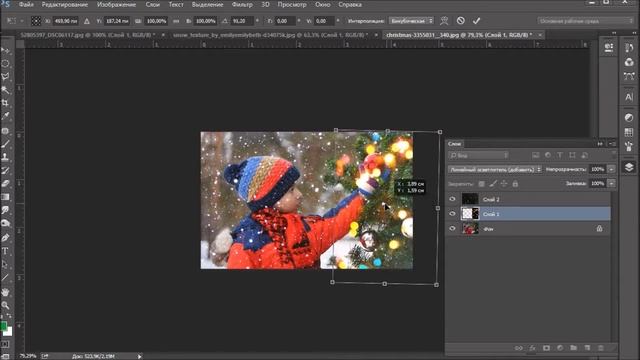Viewport: 640px width, 360px height.
Task: Open the interpolation Бикубическая dropdown
Action: [411, 21]
